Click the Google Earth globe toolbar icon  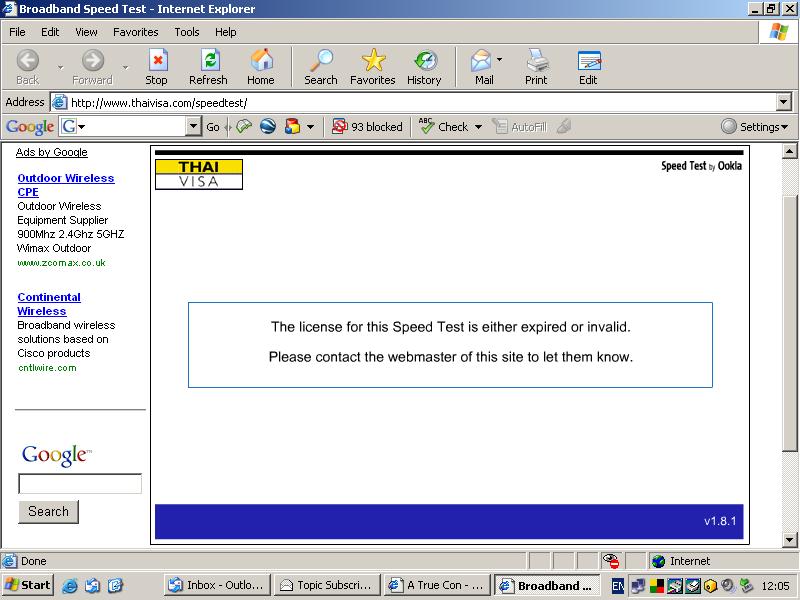click(x=267, y=126)
